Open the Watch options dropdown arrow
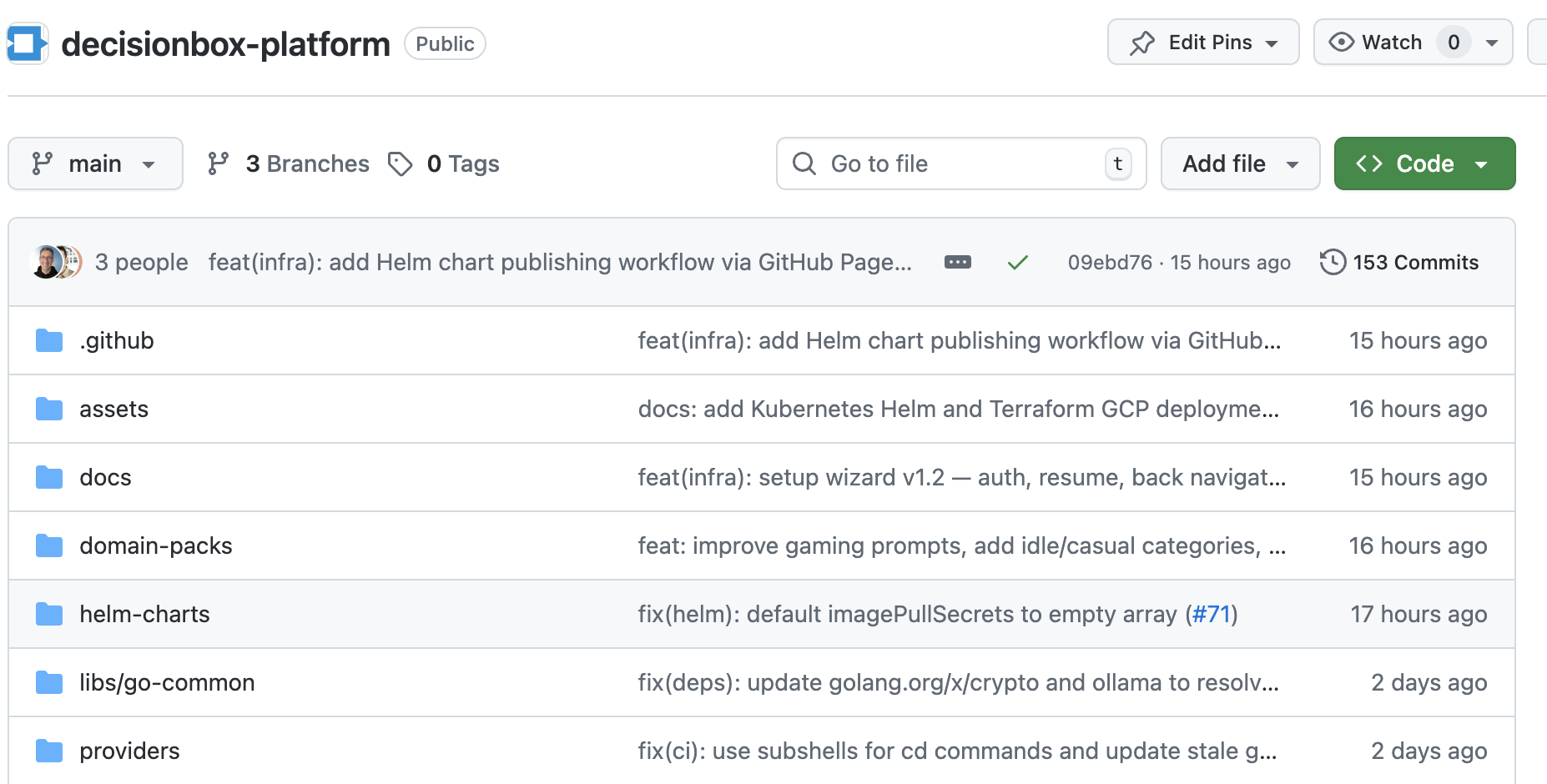1547x784 pixels. coord(1492,43)
